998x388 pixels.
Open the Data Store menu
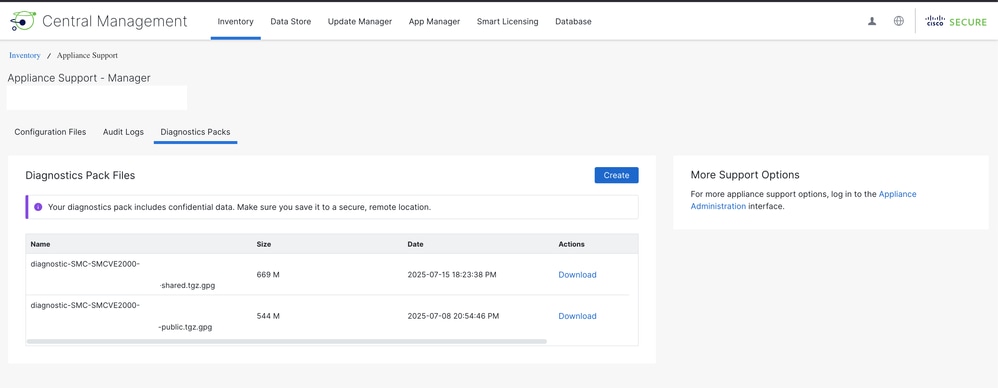point(291,22)
